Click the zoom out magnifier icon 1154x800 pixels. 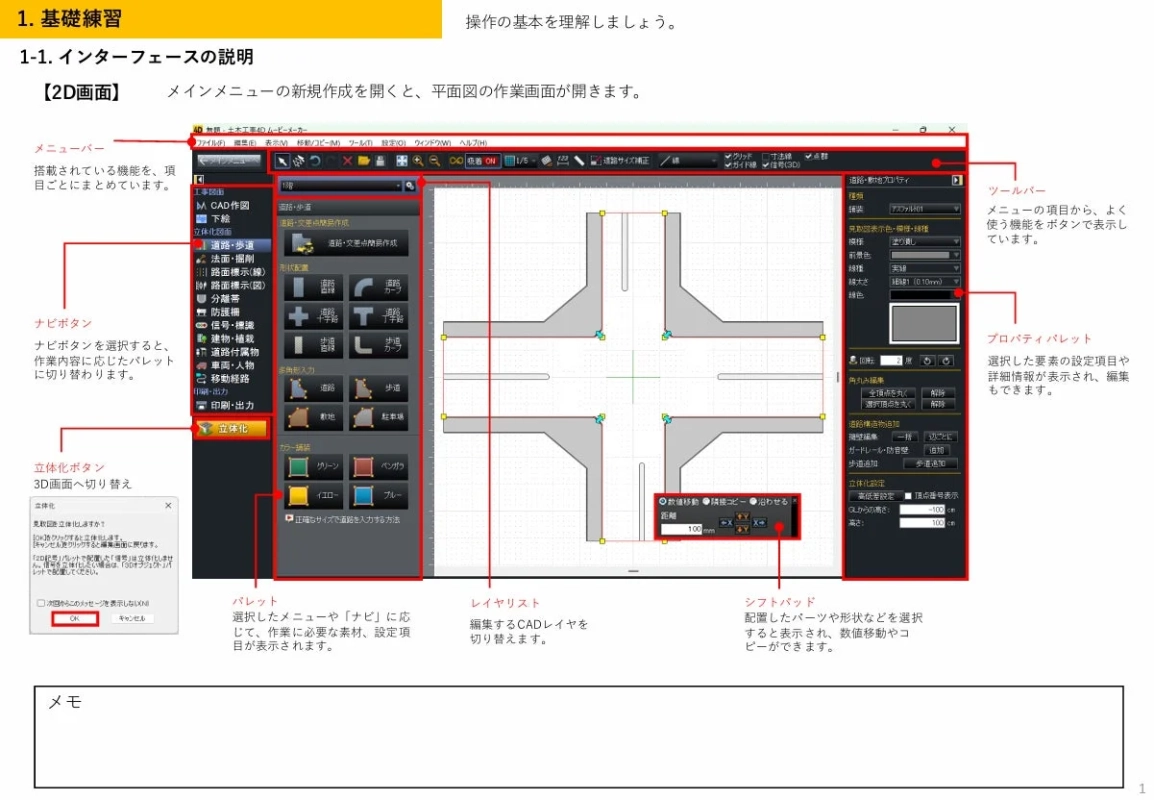tap(434, 160)
